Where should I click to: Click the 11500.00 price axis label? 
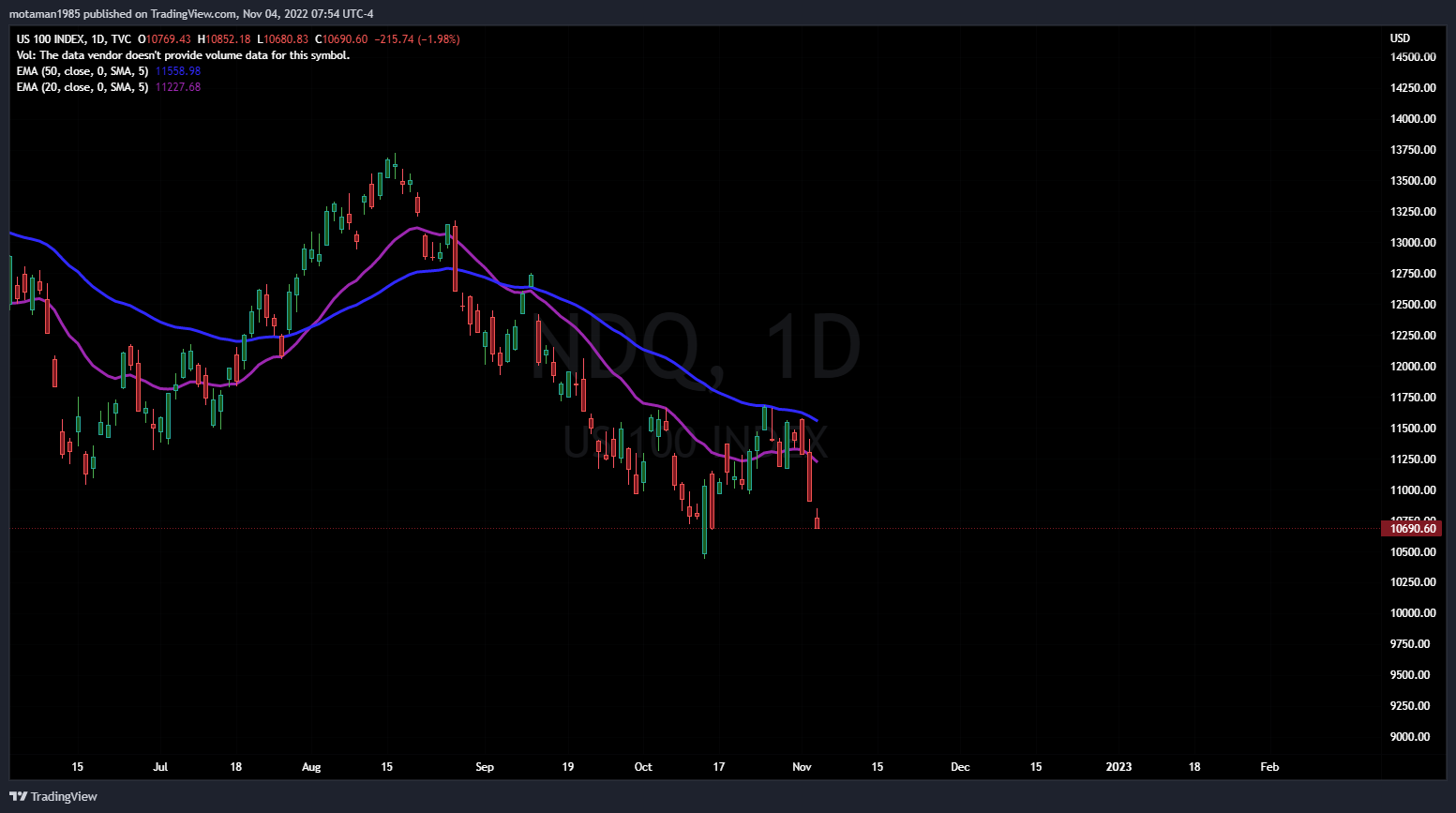pyautogui.click(x=1413, y=429)
